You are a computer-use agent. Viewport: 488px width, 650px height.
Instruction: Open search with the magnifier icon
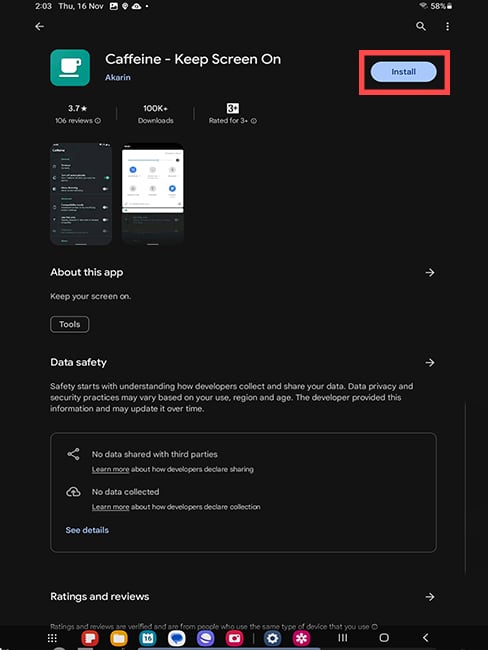coord(421,27)
